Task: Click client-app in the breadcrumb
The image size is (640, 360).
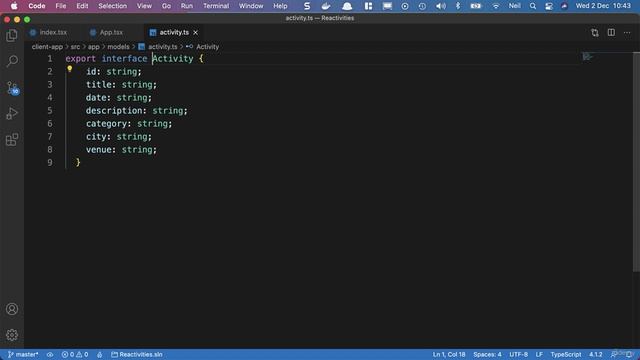Action: 47,47
